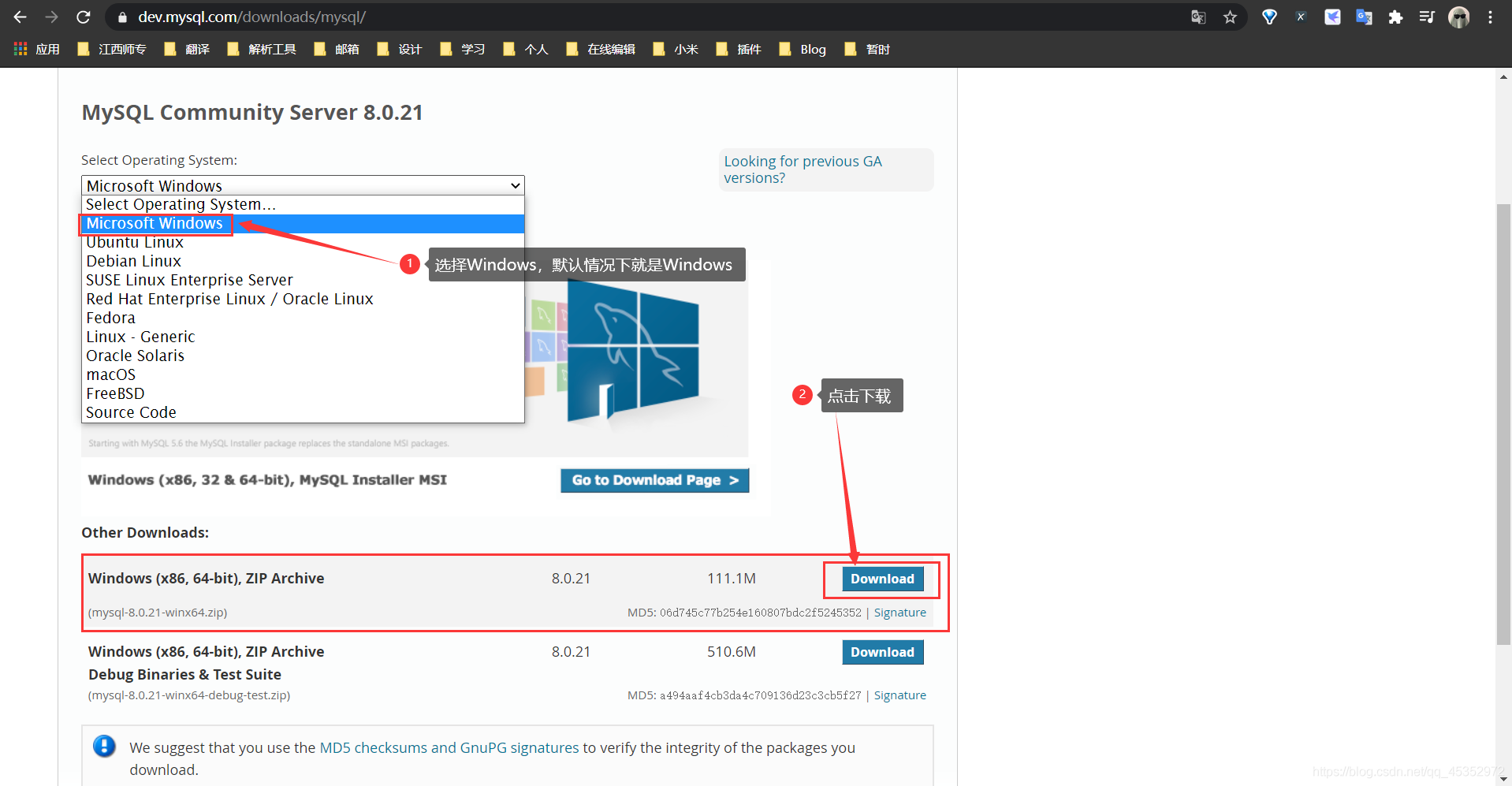
Task: Click the 'Other Downloads:' label
Action: (145, 533)
